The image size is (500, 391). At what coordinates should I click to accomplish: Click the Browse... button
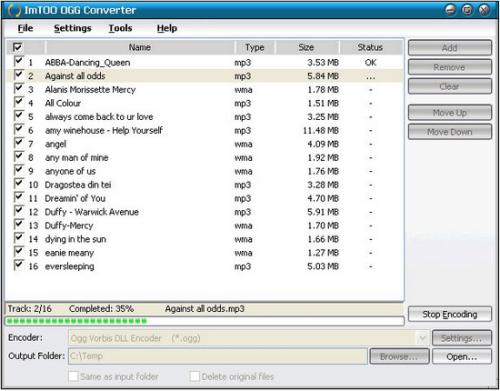pos(399,357)
